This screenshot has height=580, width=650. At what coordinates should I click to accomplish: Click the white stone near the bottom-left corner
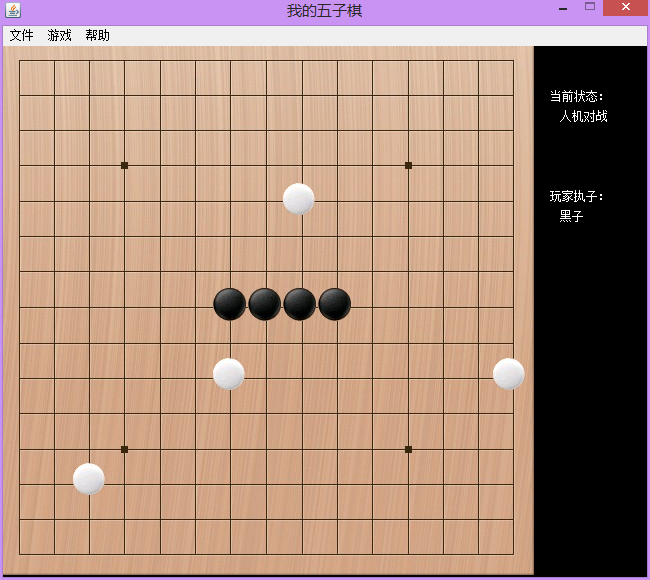[89, 479]
